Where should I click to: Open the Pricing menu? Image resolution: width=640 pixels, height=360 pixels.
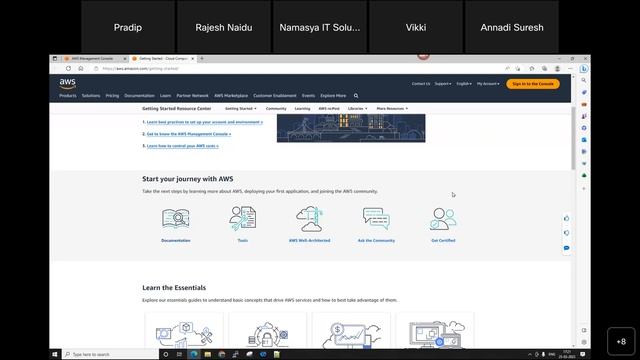[112, 96]
